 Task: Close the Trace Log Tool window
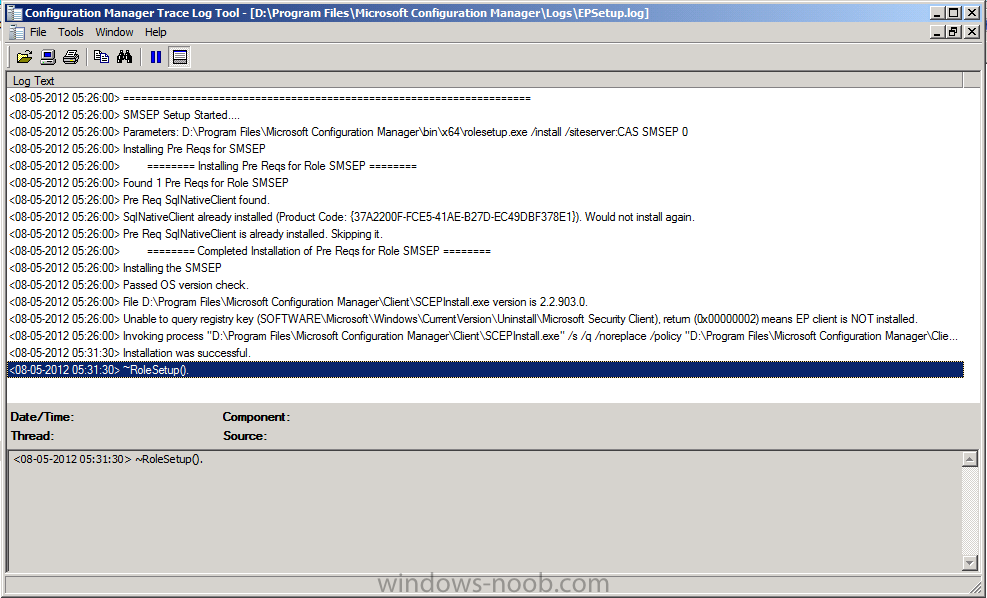[972, 13]
